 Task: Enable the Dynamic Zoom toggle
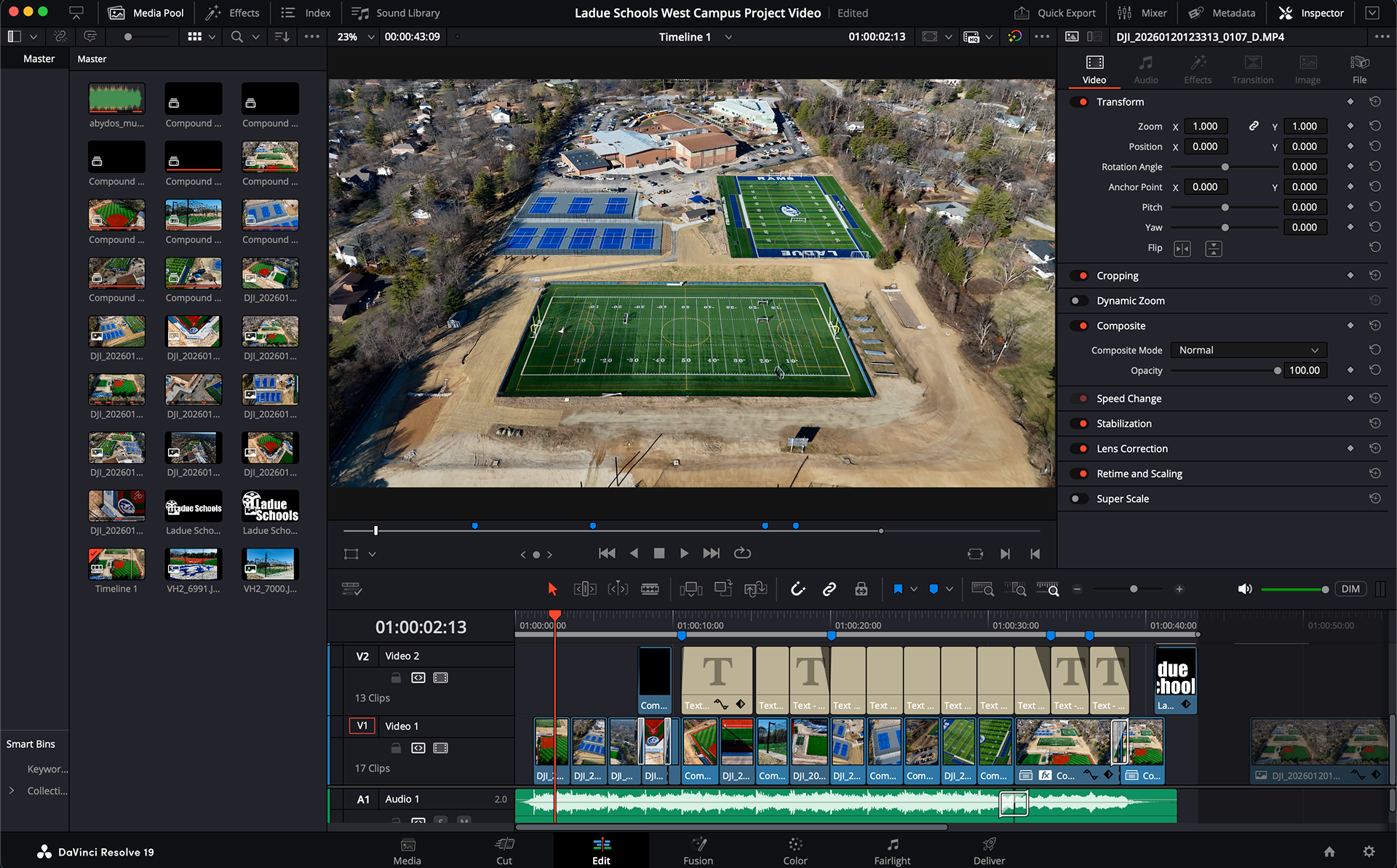point(1078,300)
